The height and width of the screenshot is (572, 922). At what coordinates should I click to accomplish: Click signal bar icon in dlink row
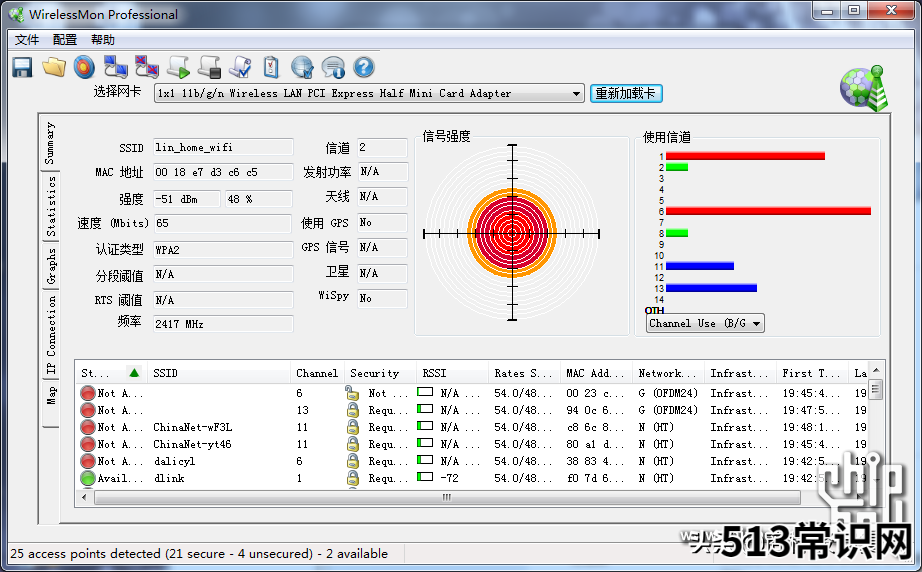pos(425,477)
